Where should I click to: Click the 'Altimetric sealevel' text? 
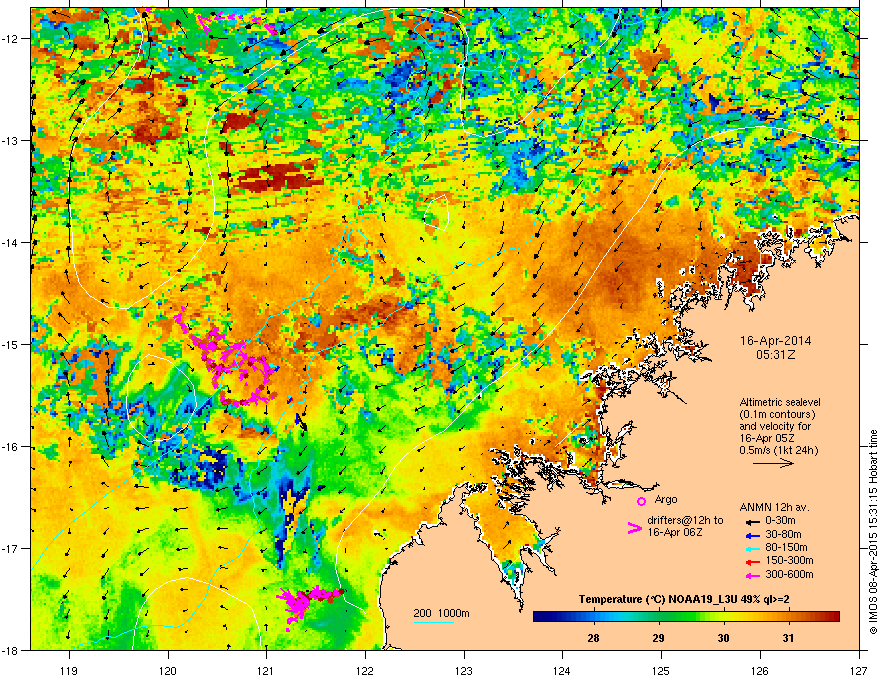[780, 402]
